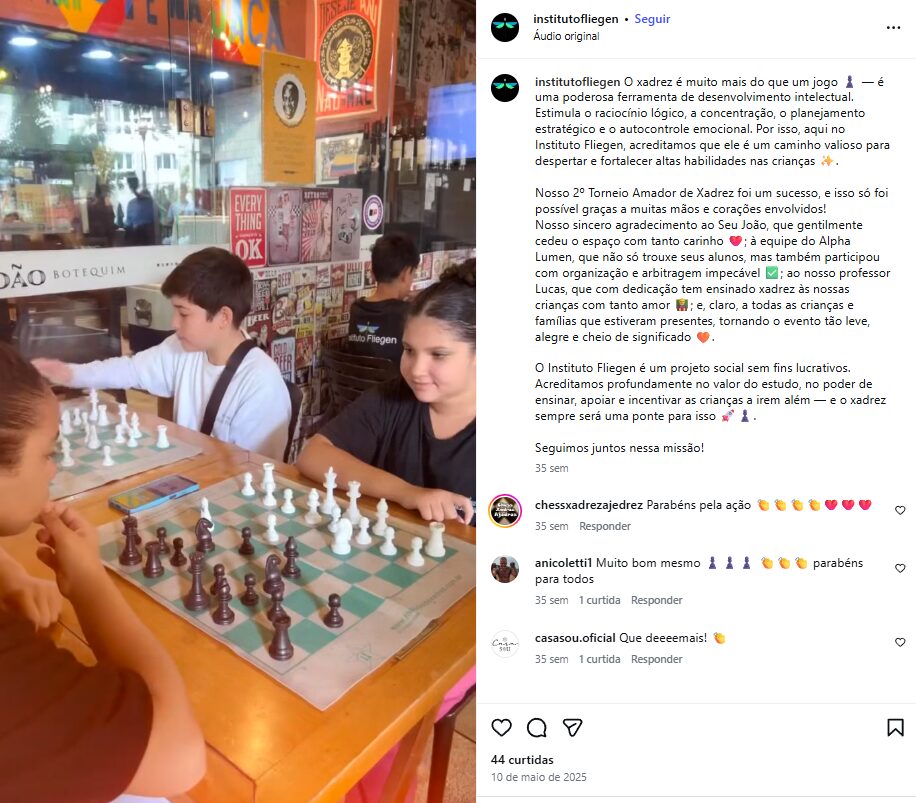Open anicoletti1 profile avatar

click(x=505, y=569)
